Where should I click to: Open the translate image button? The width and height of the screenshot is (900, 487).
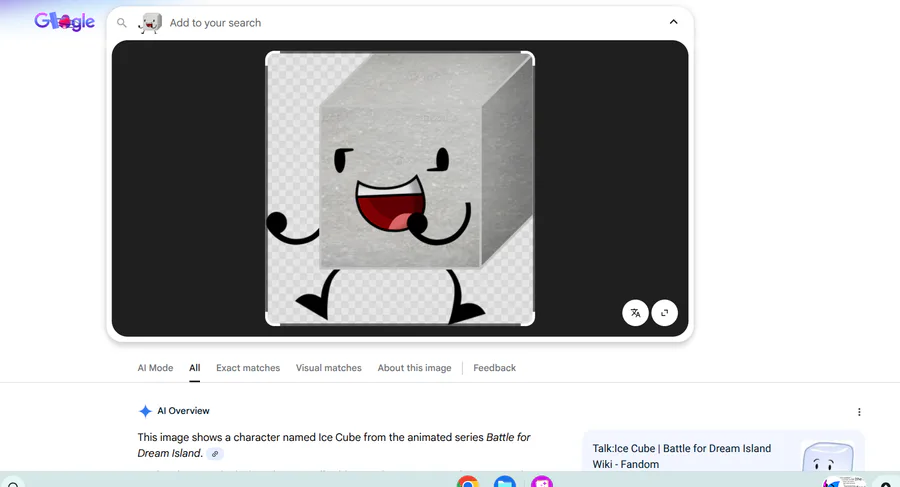click(x=635, y=313)
